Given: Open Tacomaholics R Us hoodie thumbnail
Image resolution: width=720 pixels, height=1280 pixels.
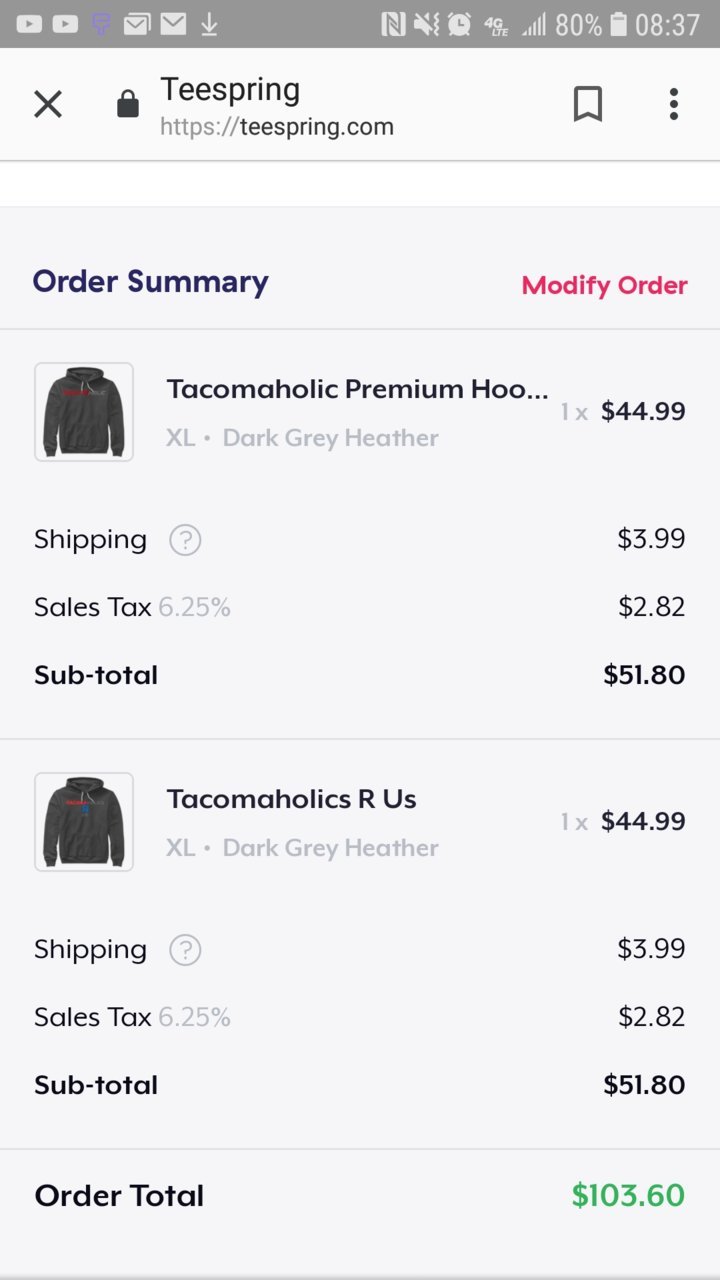Looking at the screenshot, I should point(84,822).
